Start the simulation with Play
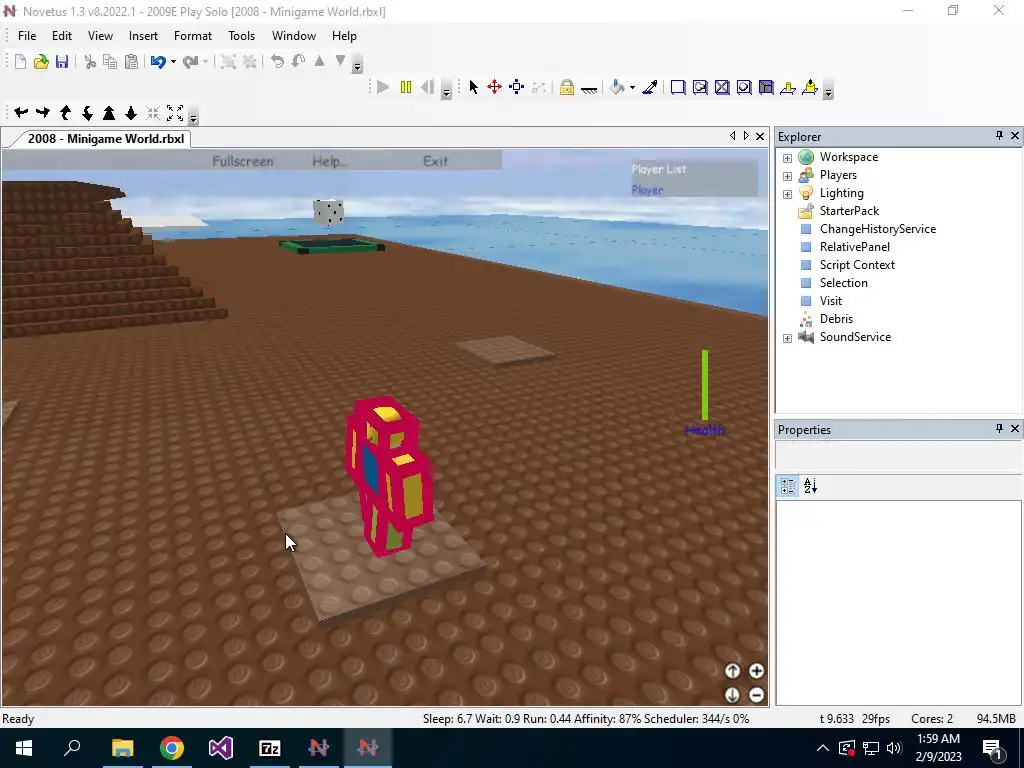Screen dimensions: 1024x768 [x=383, y=87]
